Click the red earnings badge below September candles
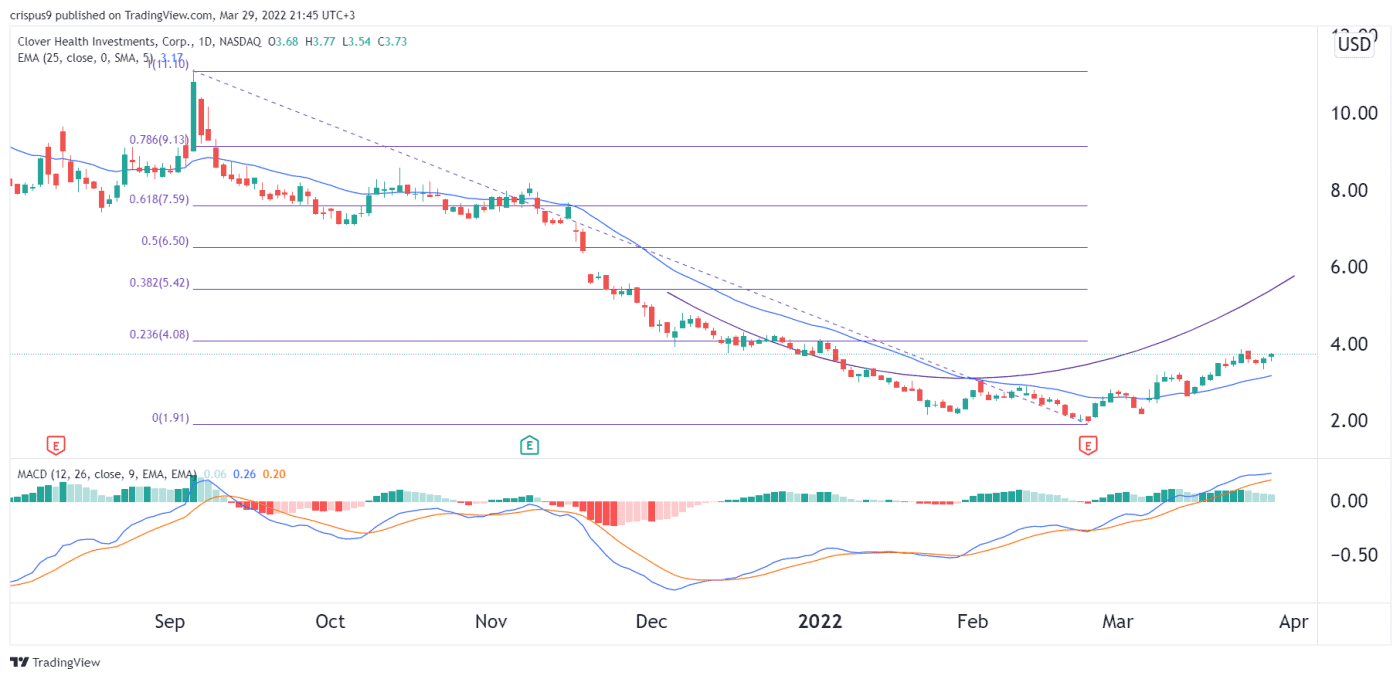The width and height of the screenshot is (1400, 679). pos(55,444)
